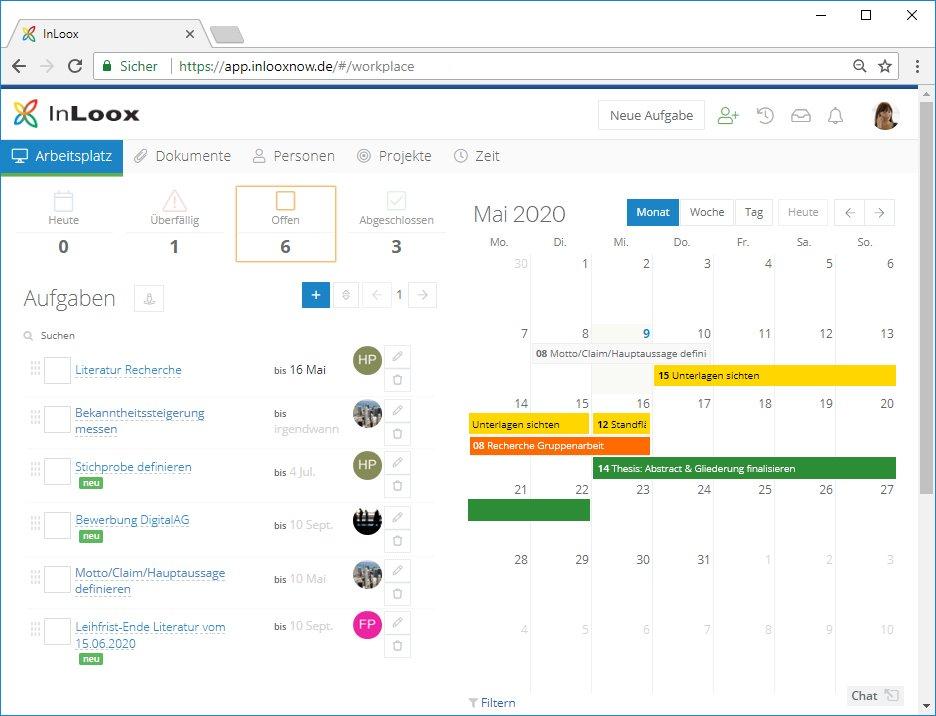This screenshot has width=936, height=716.
Task: Check off the Literatur Recherche task
Action: point(57,370)
